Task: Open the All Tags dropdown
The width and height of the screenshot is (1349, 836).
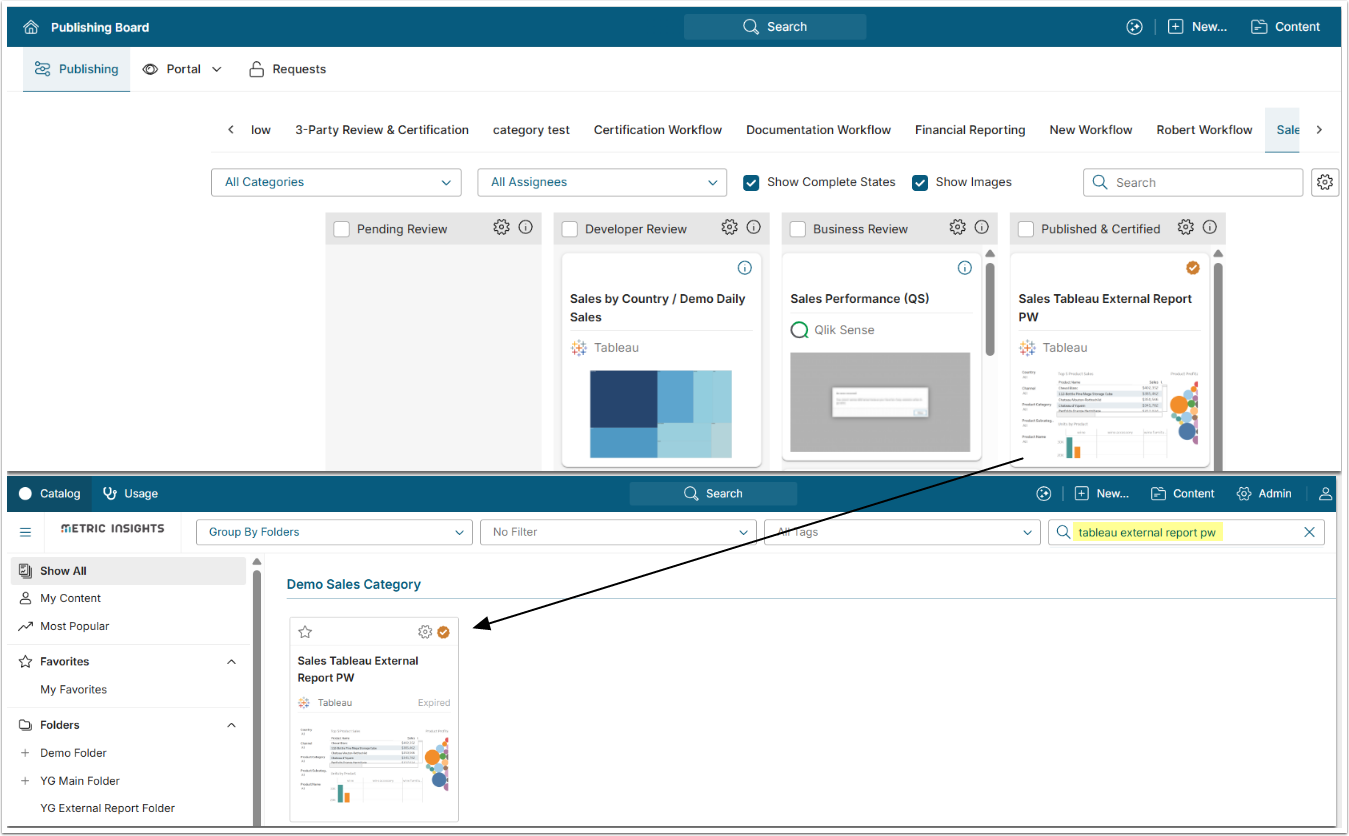Action: [x=902, y=532]
